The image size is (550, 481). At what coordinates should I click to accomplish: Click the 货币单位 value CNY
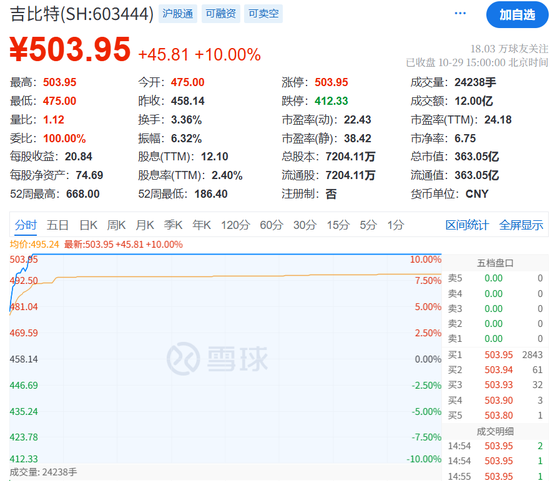pos(477,194)
